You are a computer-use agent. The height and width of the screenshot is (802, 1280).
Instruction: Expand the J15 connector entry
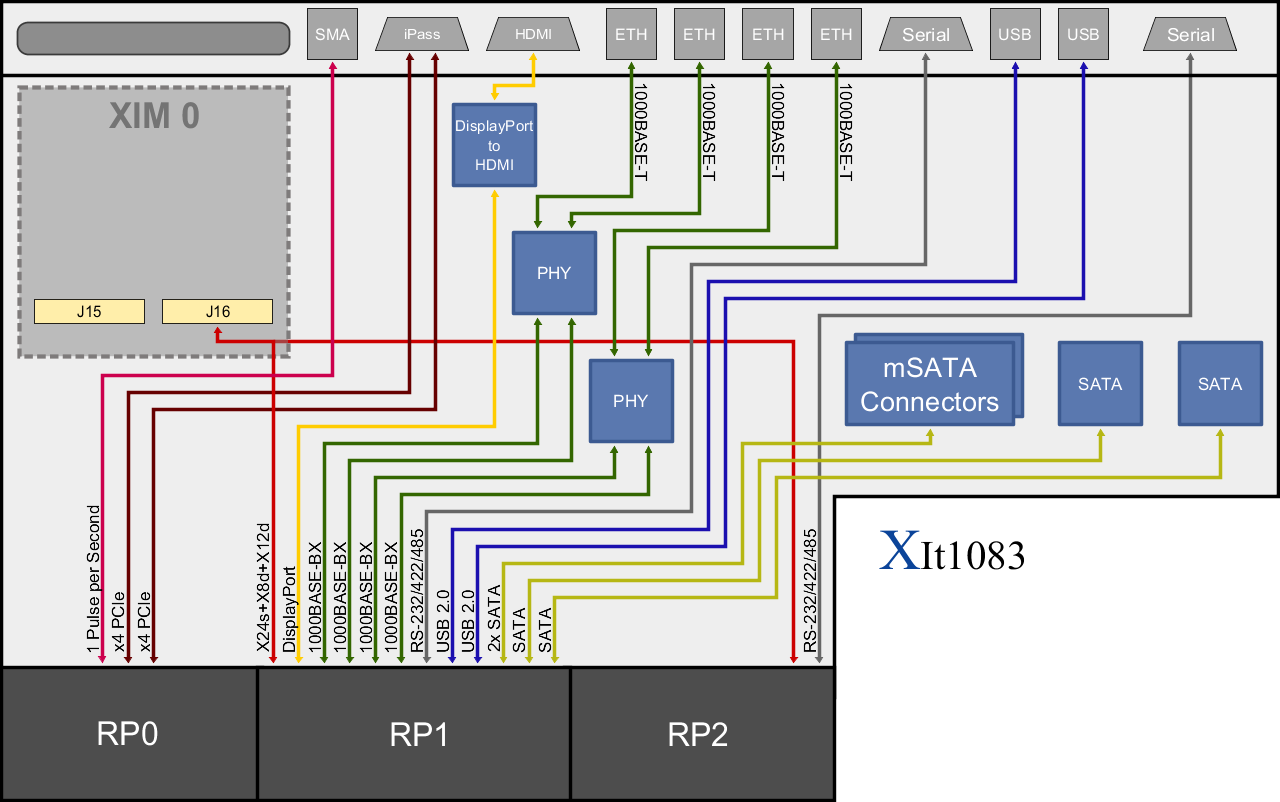[x=89, y=311]
